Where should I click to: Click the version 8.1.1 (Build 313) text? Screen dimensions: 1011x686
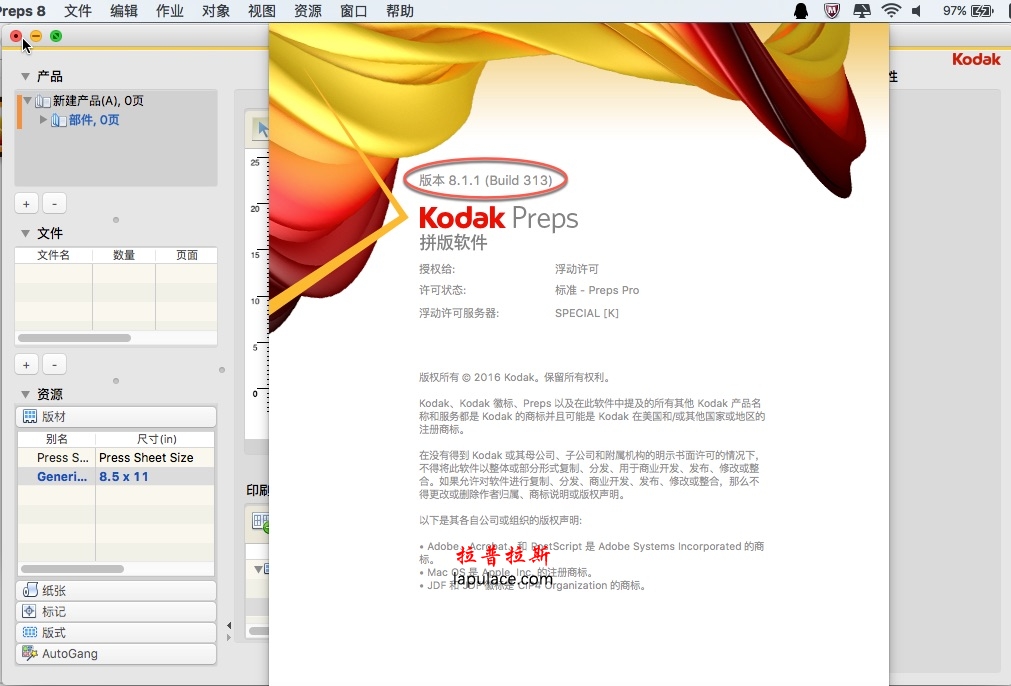tap(486, 181)
